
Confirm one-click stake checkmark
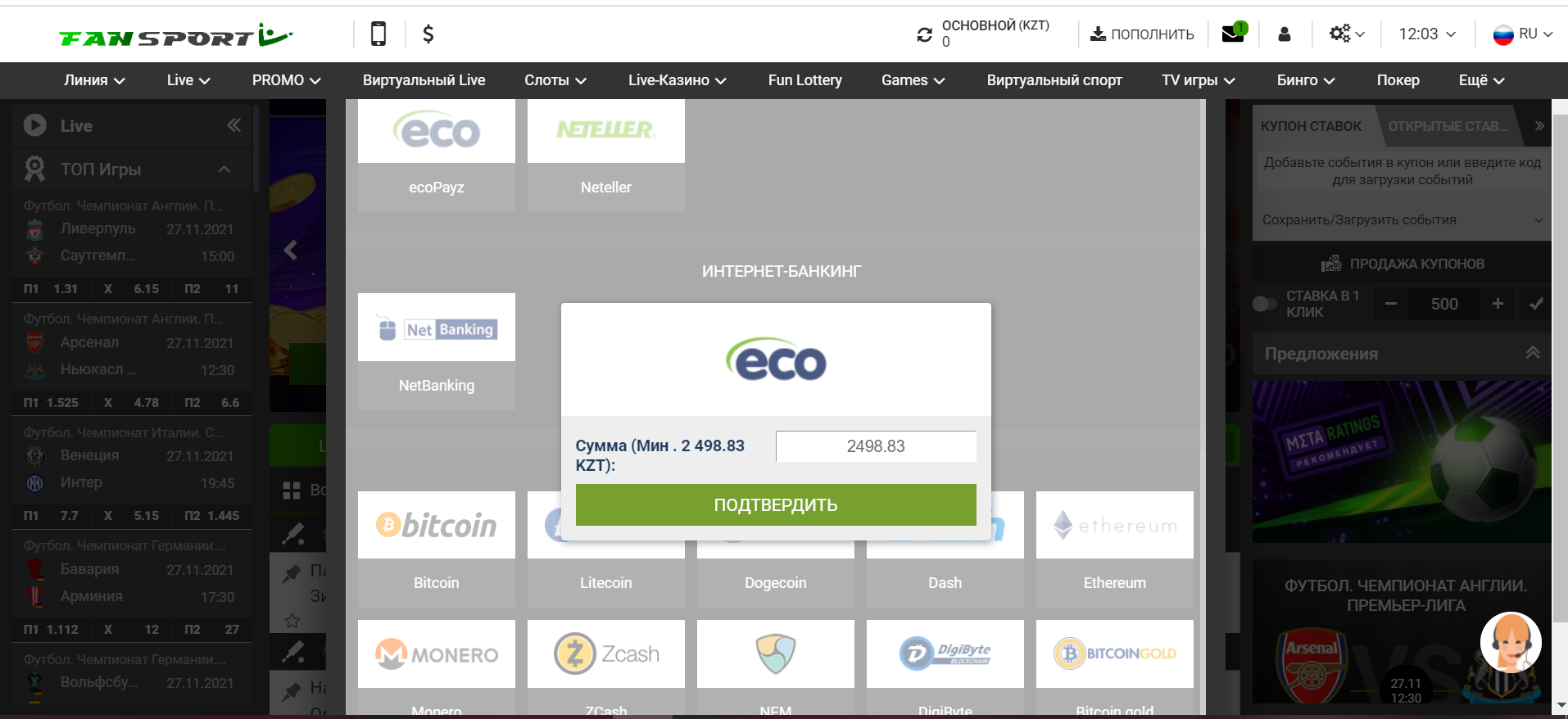point(1536,304)
